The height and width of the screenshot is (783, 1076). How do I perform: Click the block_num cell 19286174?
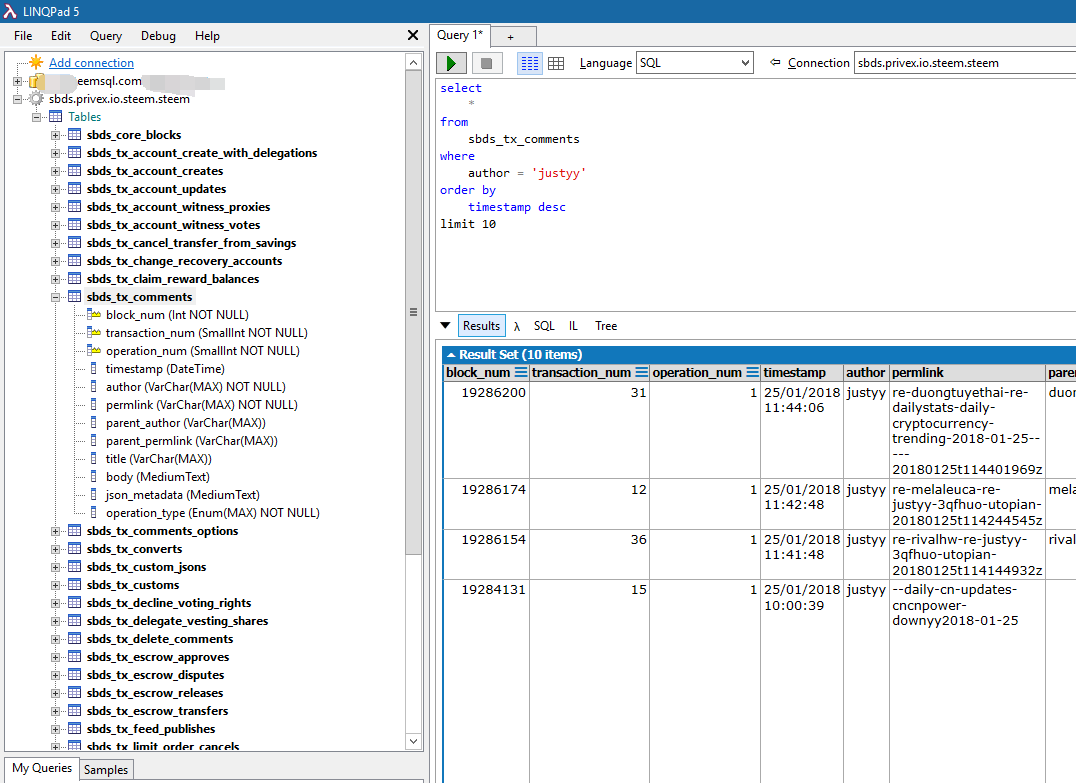point(486,504)
